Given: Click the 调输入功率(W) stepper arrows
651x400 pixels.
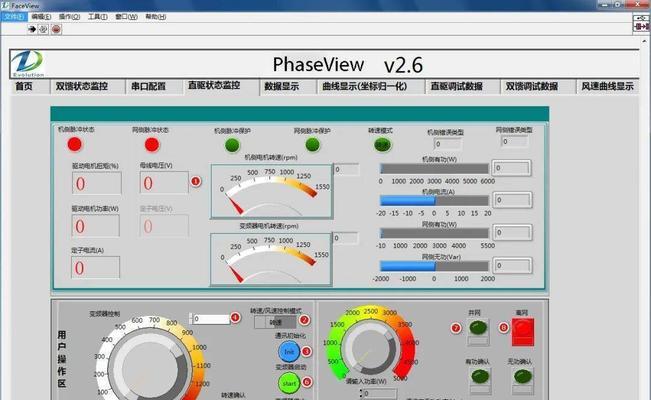Looking at the screenshot, I should 360,393.
